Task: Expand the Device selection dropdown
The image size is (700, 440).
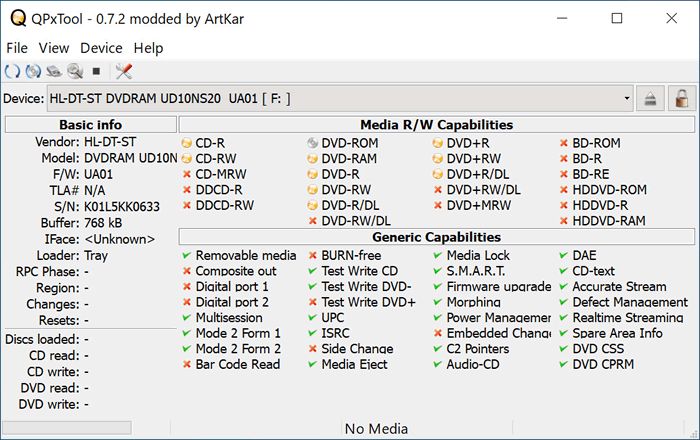Action: pos(626,99)
